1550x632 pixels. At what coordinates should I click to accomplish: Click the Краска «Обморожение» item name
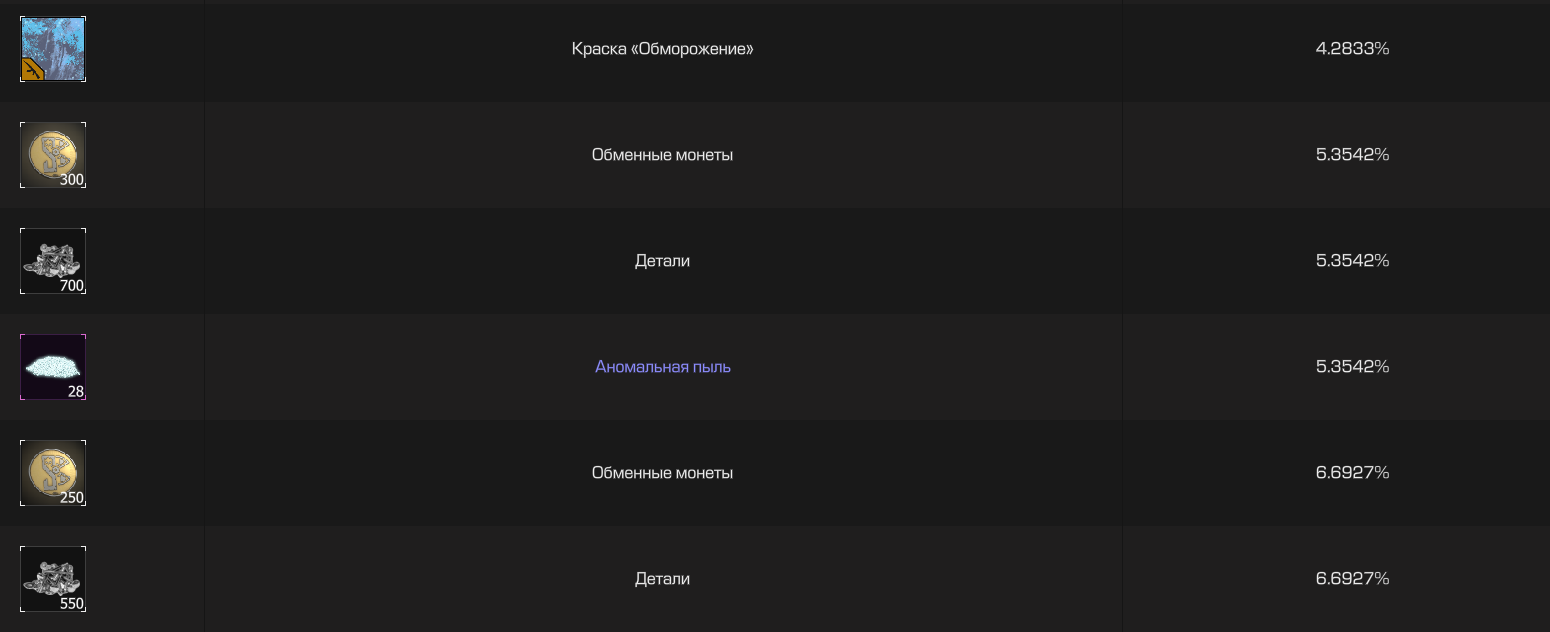(663, 49)
